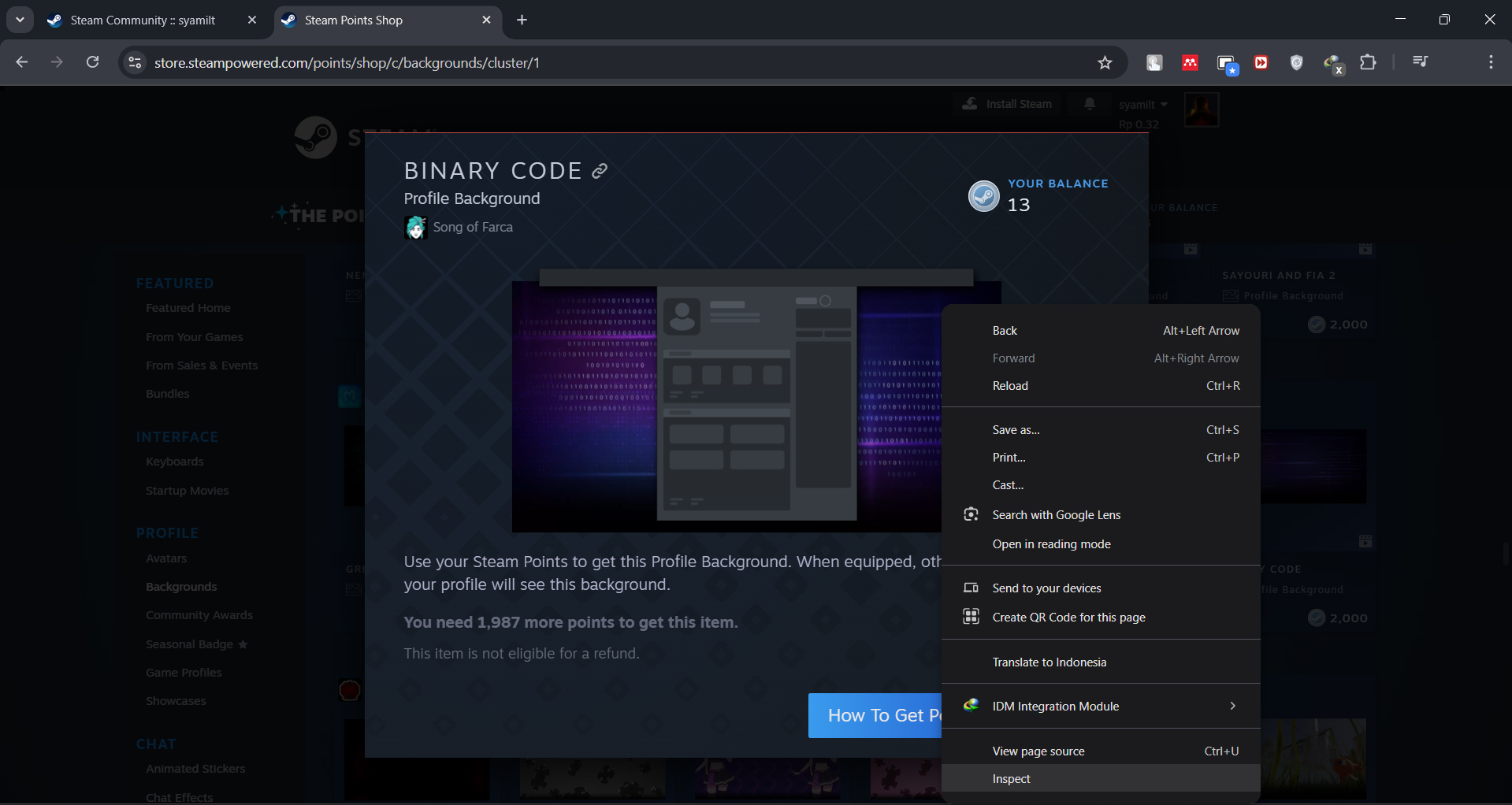1512x805 pixels.
Task: Open the red fast-forward extension icon
Action: [1261, 63]
